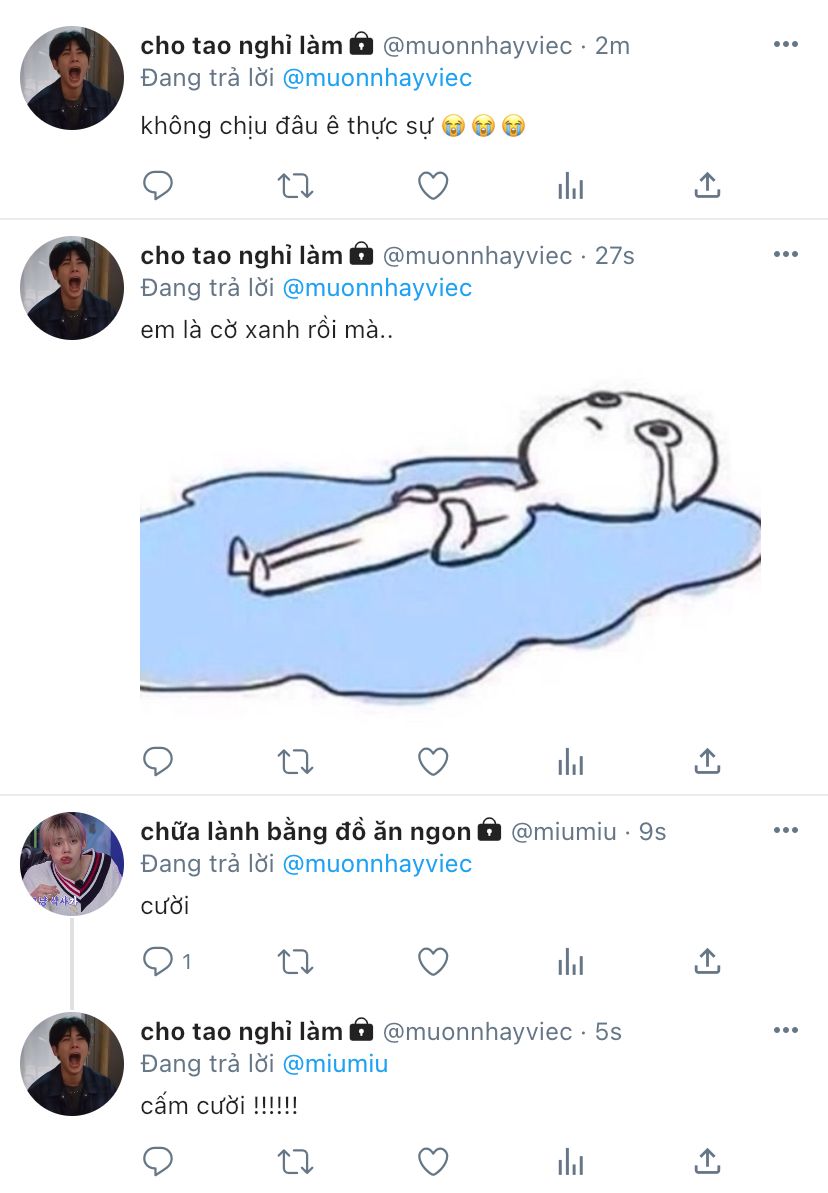The width and height of the screenshot is (828, 1193).
Task: Open more options on "em là cờ xanh" tweet
Action: [786, 255]
